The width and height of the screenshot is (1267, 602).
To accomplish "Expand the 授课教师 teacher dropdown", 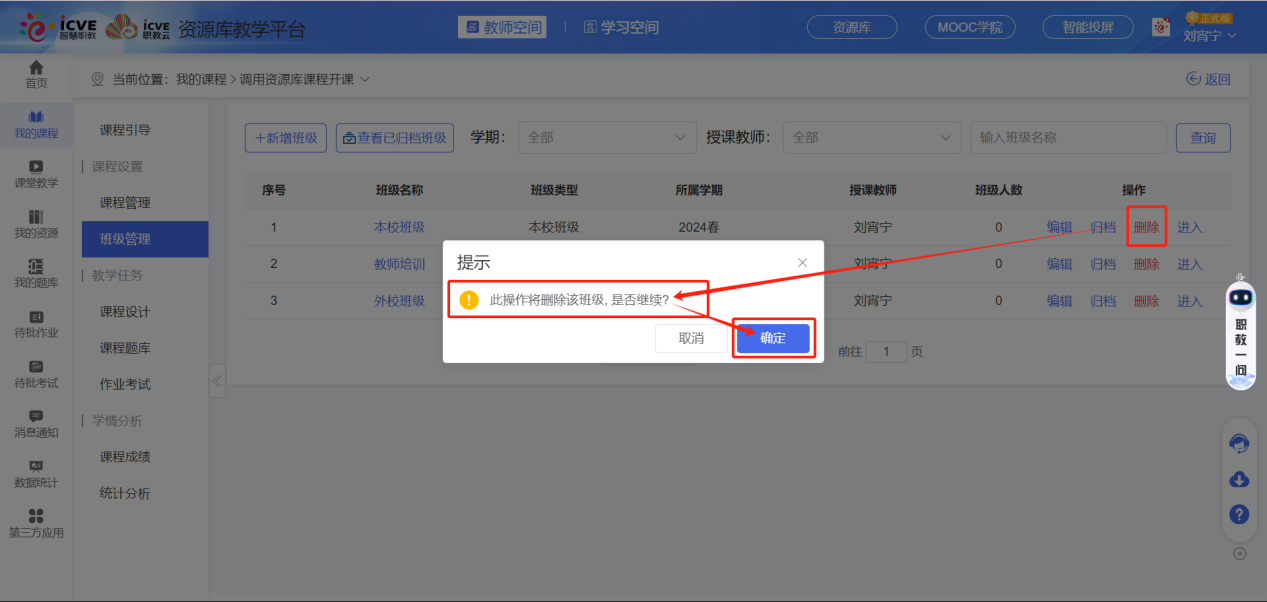I will (870, 137).
